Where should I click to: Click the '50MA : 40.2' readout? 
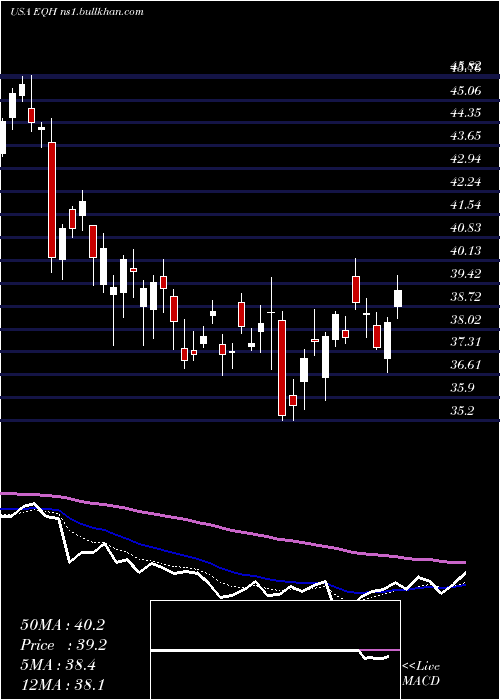(62, 625)
